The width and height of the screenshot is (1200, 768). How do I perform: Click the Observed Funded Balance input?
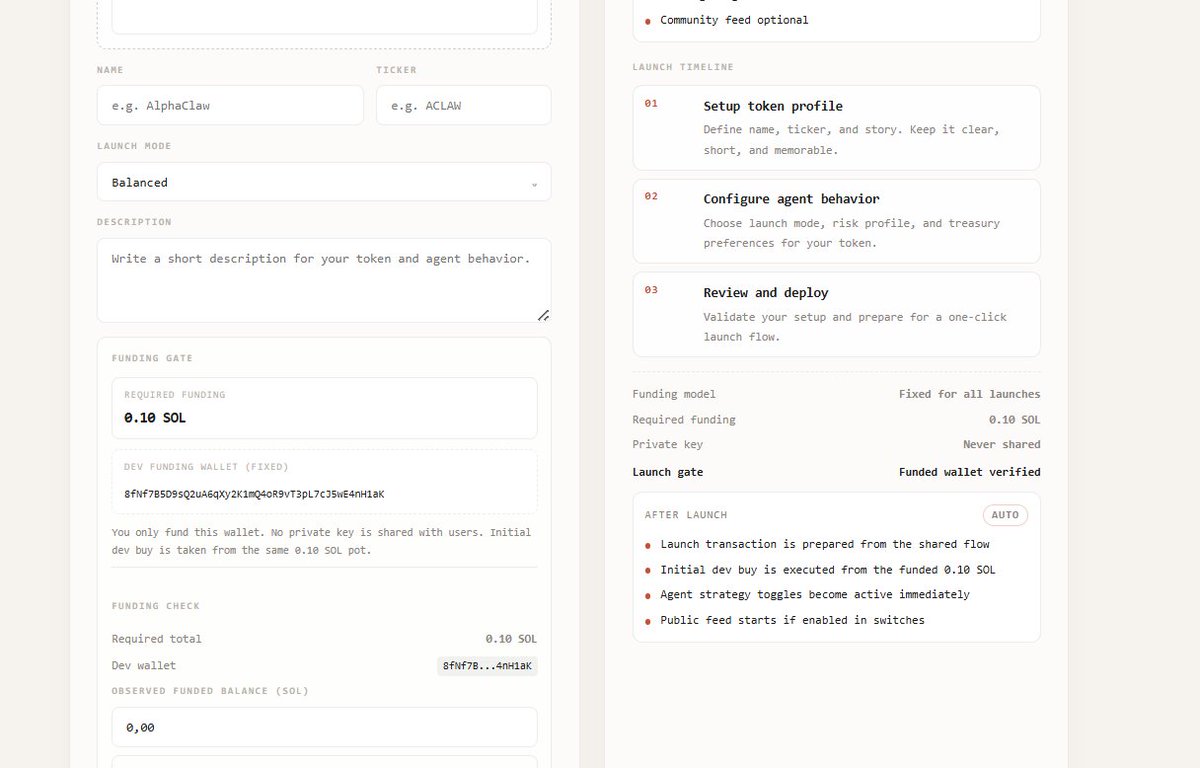click(x=324, y=727)
